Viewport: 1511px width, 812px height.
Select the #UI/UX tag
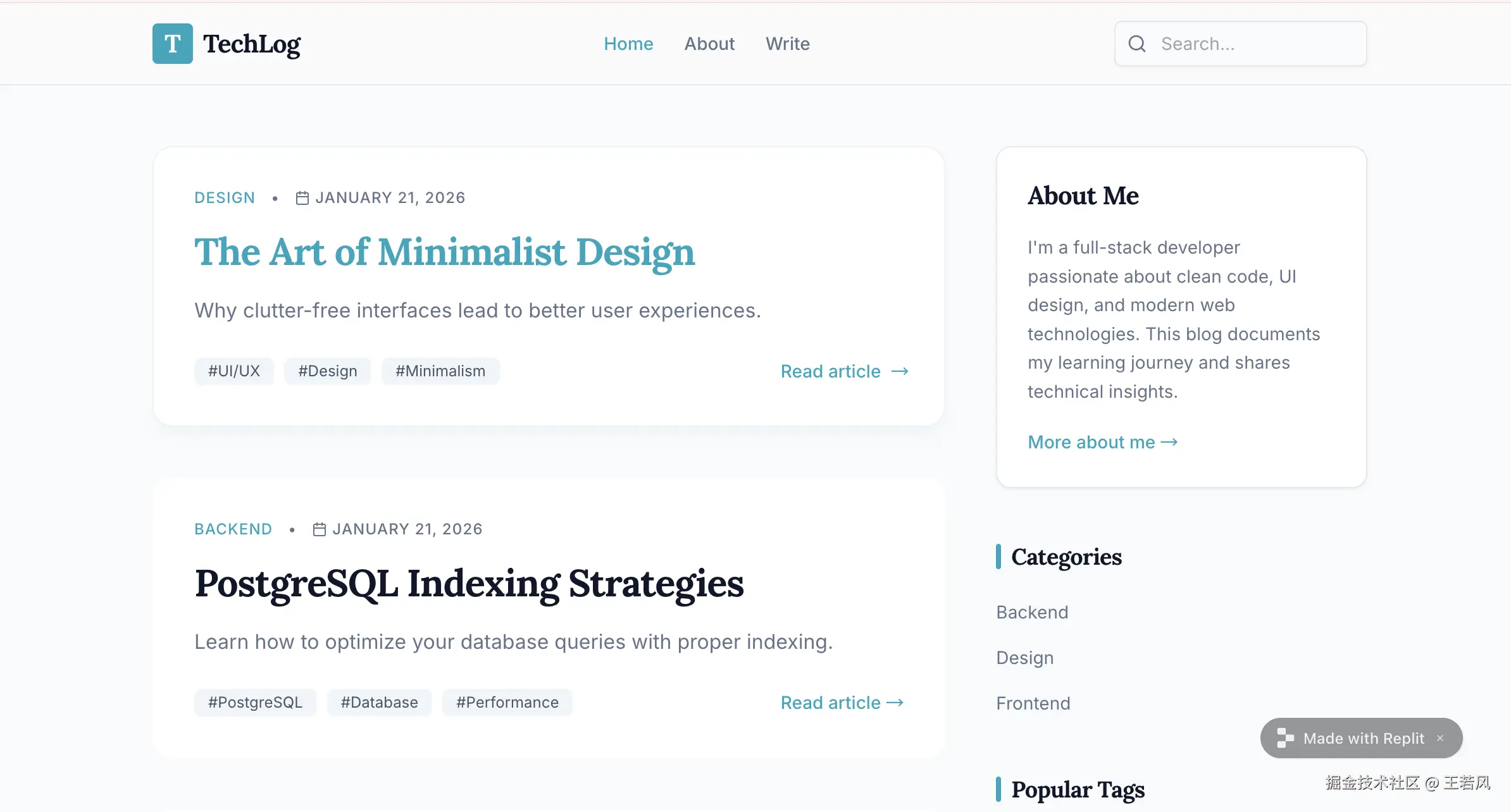pyautogui.click(x=234, y=371)
